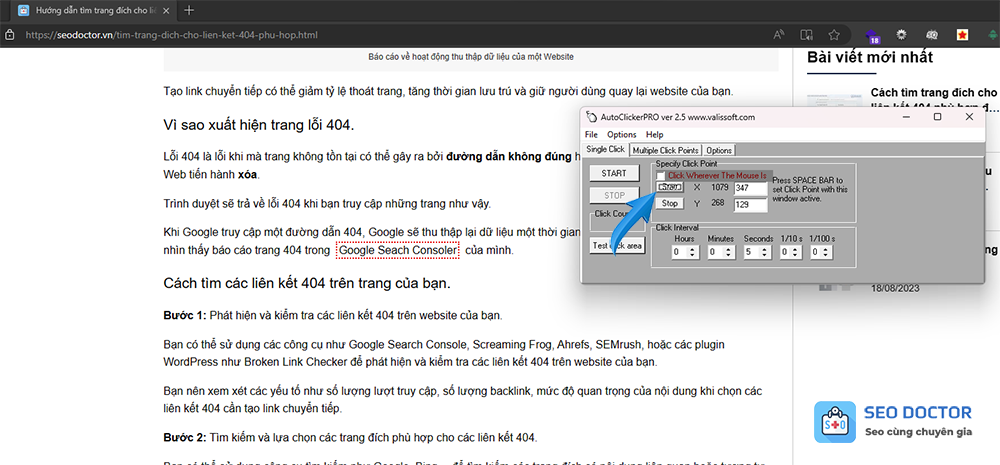Click the site lock icon in address bar

pyautogui.click(x=9, y=35)
